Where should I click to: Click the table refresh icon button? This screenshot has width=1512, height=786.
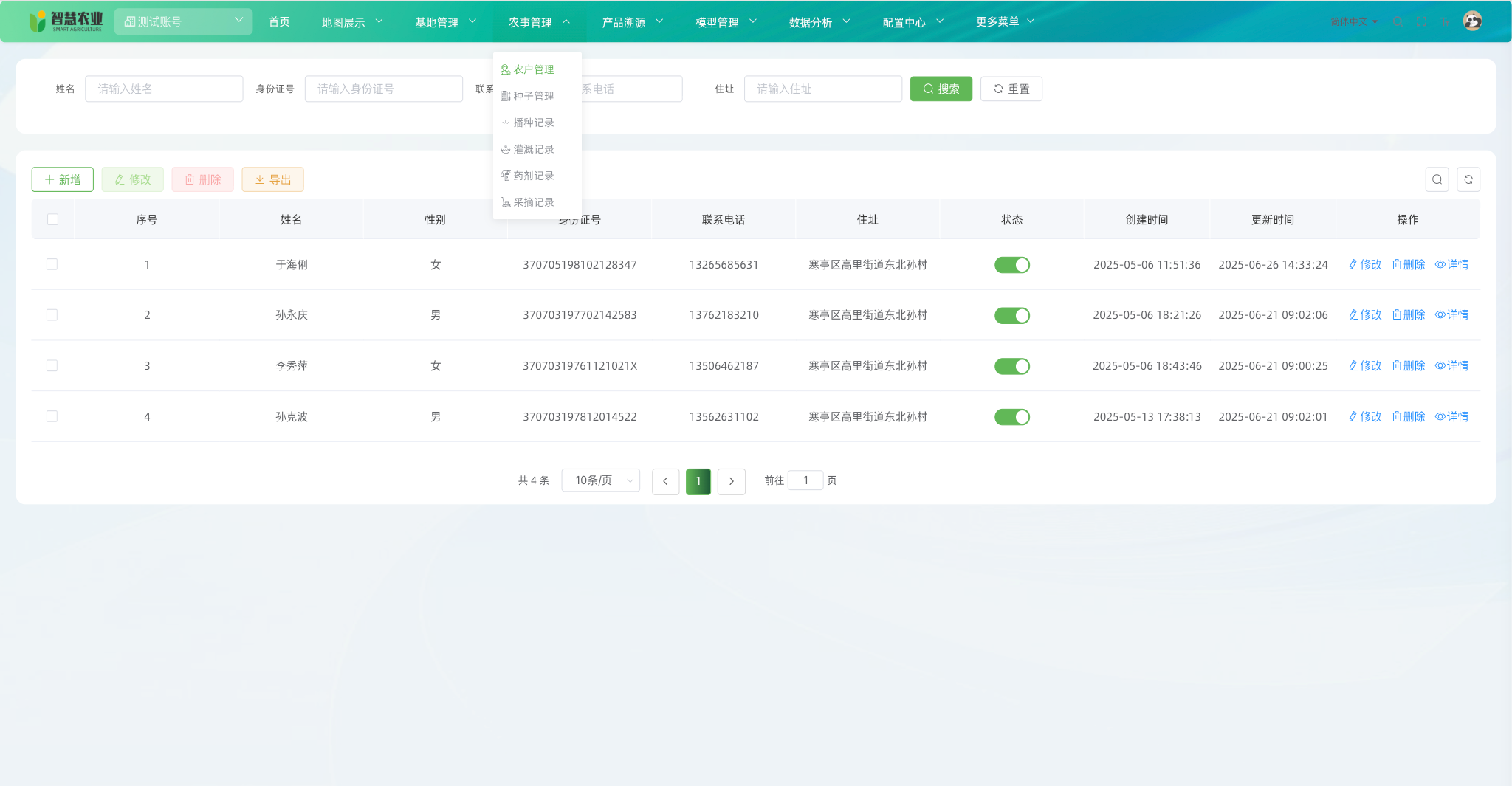(x=1468, y=179)
